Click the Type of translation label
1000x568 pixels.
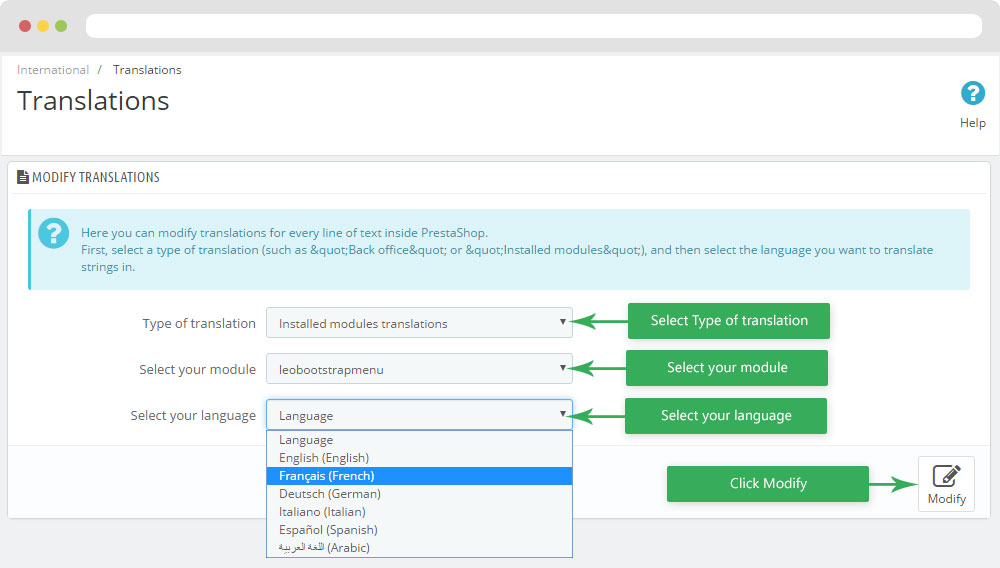click(199, 323)
